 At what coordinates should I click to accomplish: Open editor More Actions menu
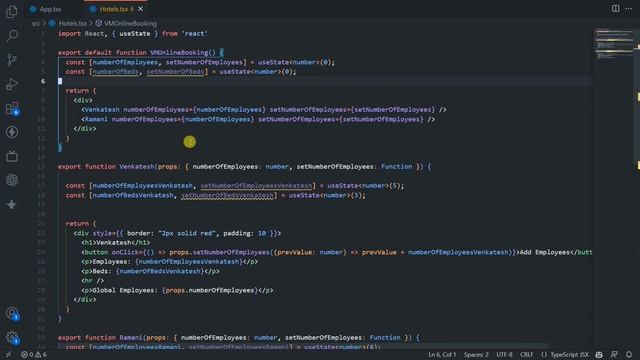tap(628, 9)
